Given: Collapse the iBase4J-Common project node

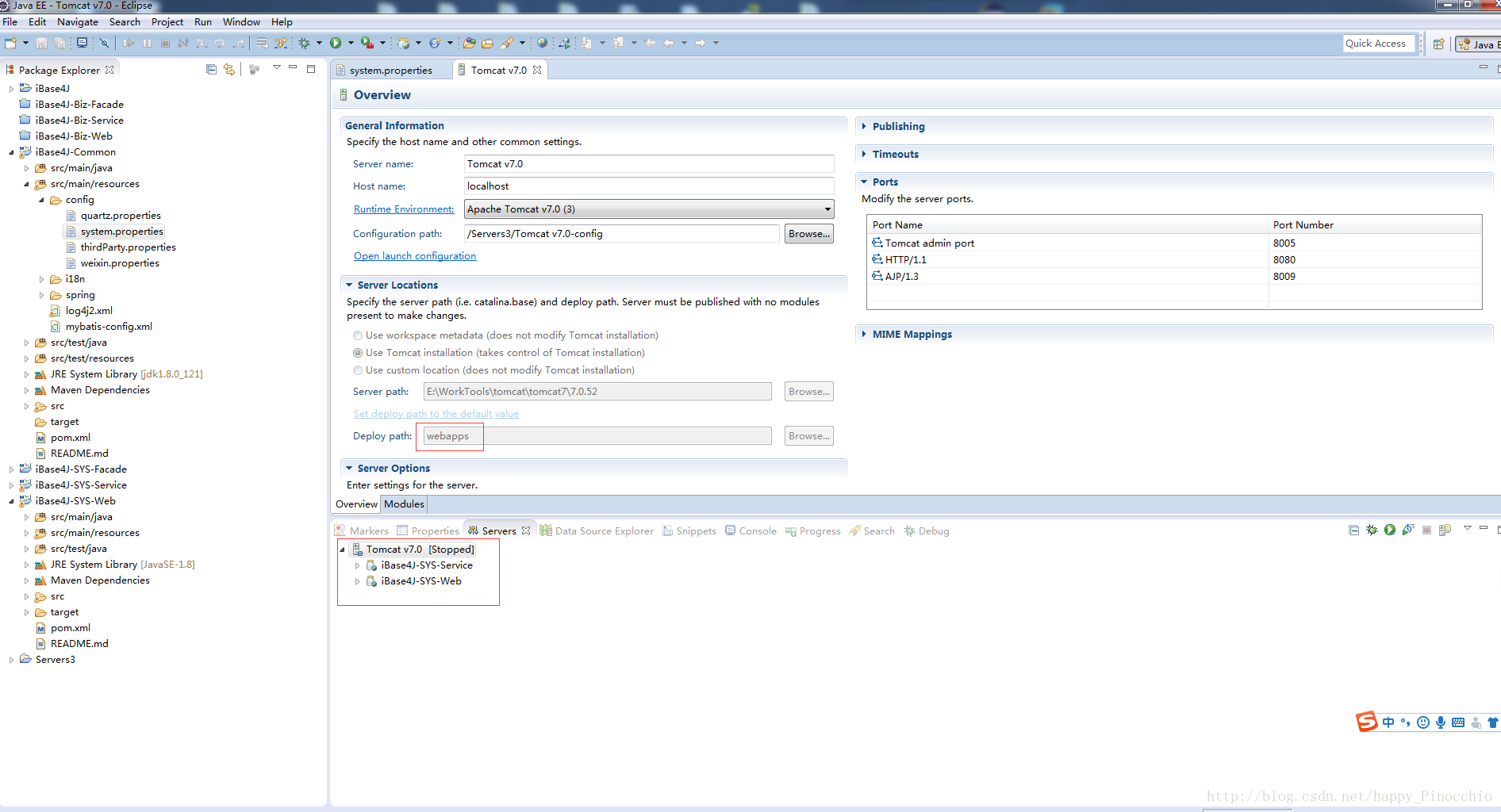Looking at the screenshot, I should click(11, 152).
